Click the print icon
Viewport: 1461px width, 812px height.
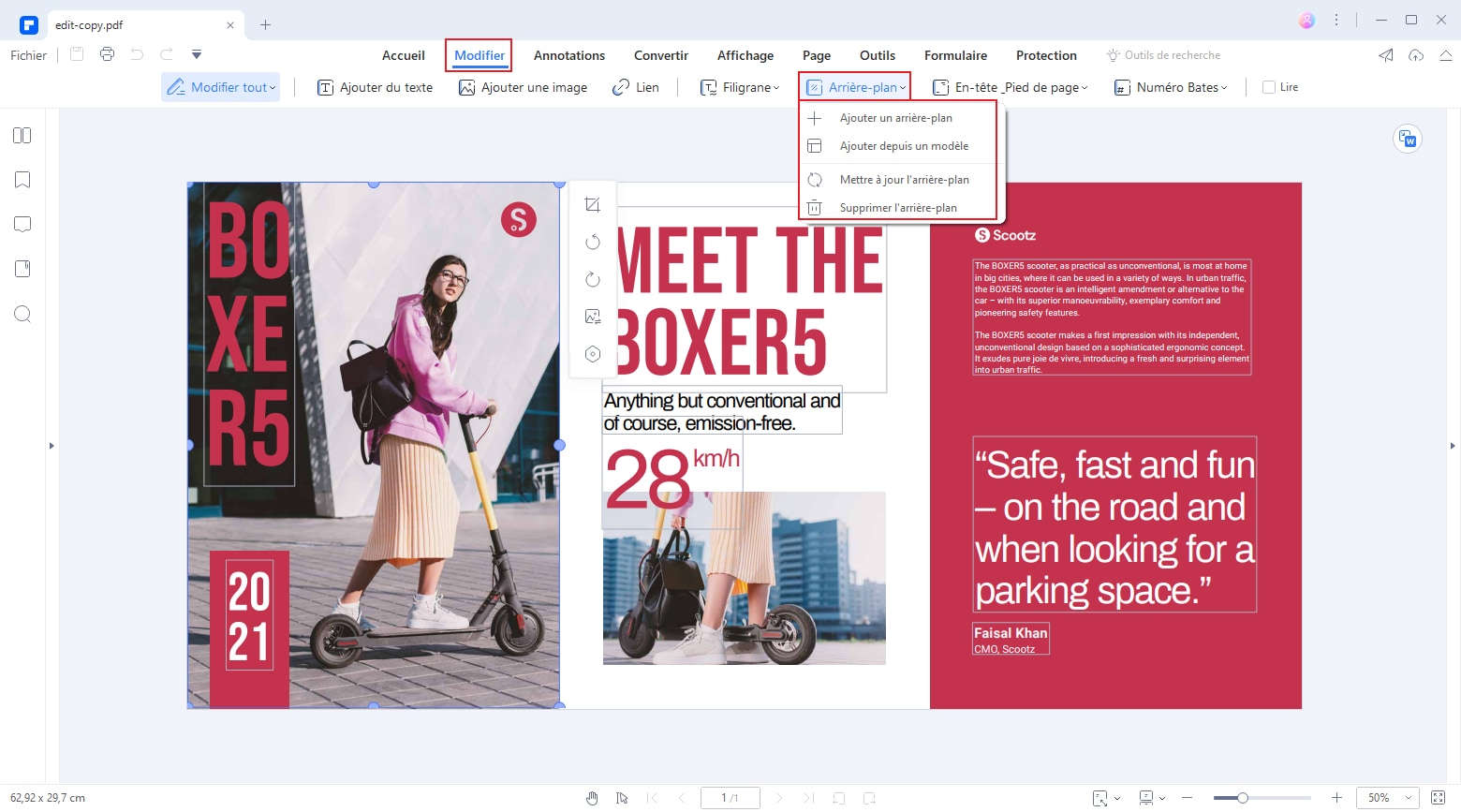tap(107, 54)
